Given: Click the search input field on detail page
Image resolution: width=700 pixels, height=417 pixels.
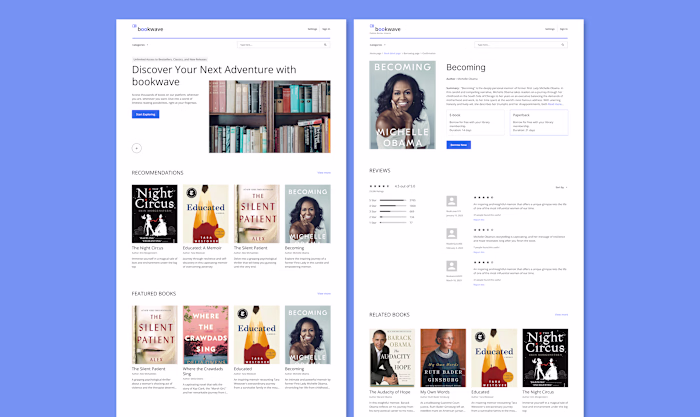Looking at the screenshot, I should point(521,45).
